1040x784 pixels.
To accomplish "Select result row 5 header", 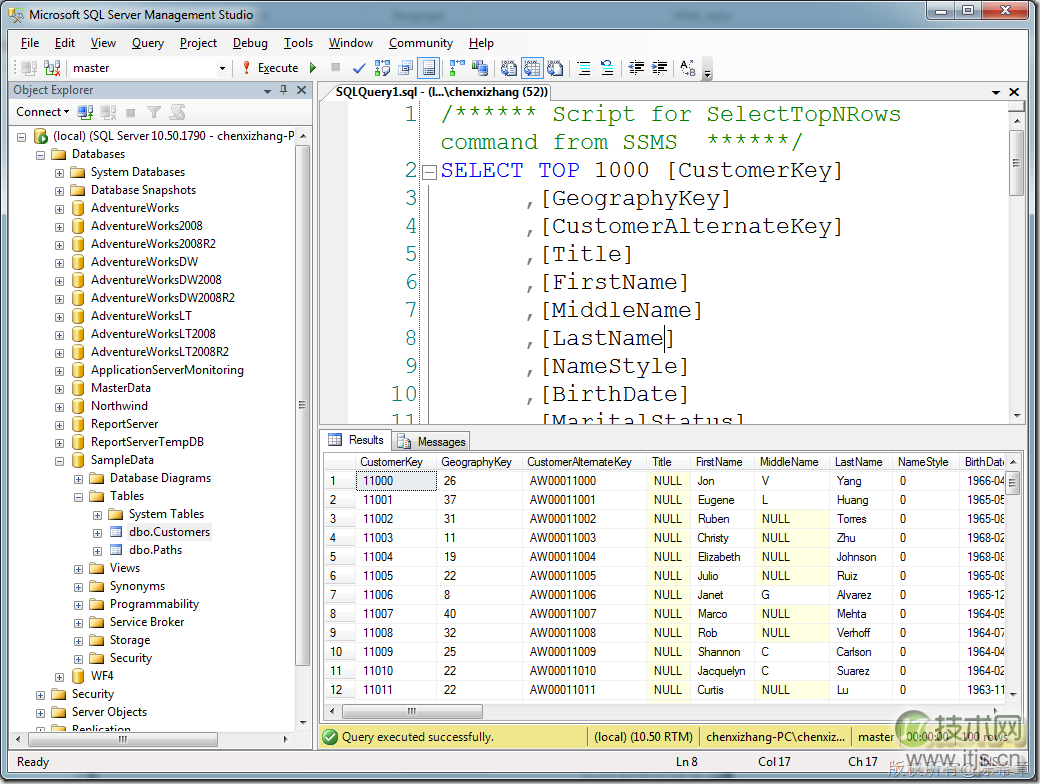I will [340, 557].
